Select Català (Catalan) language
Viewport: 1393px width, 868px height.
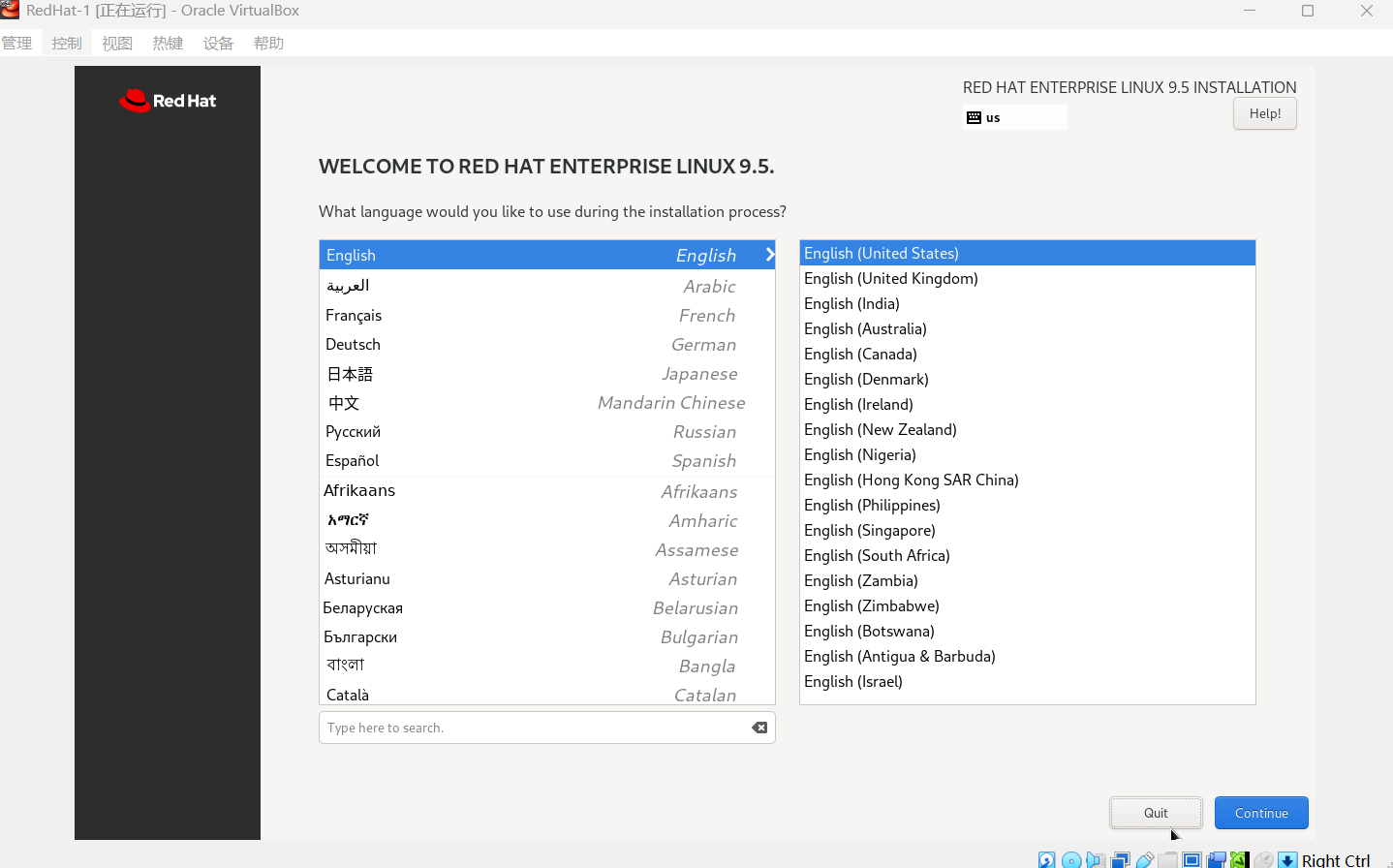point(547,694)
